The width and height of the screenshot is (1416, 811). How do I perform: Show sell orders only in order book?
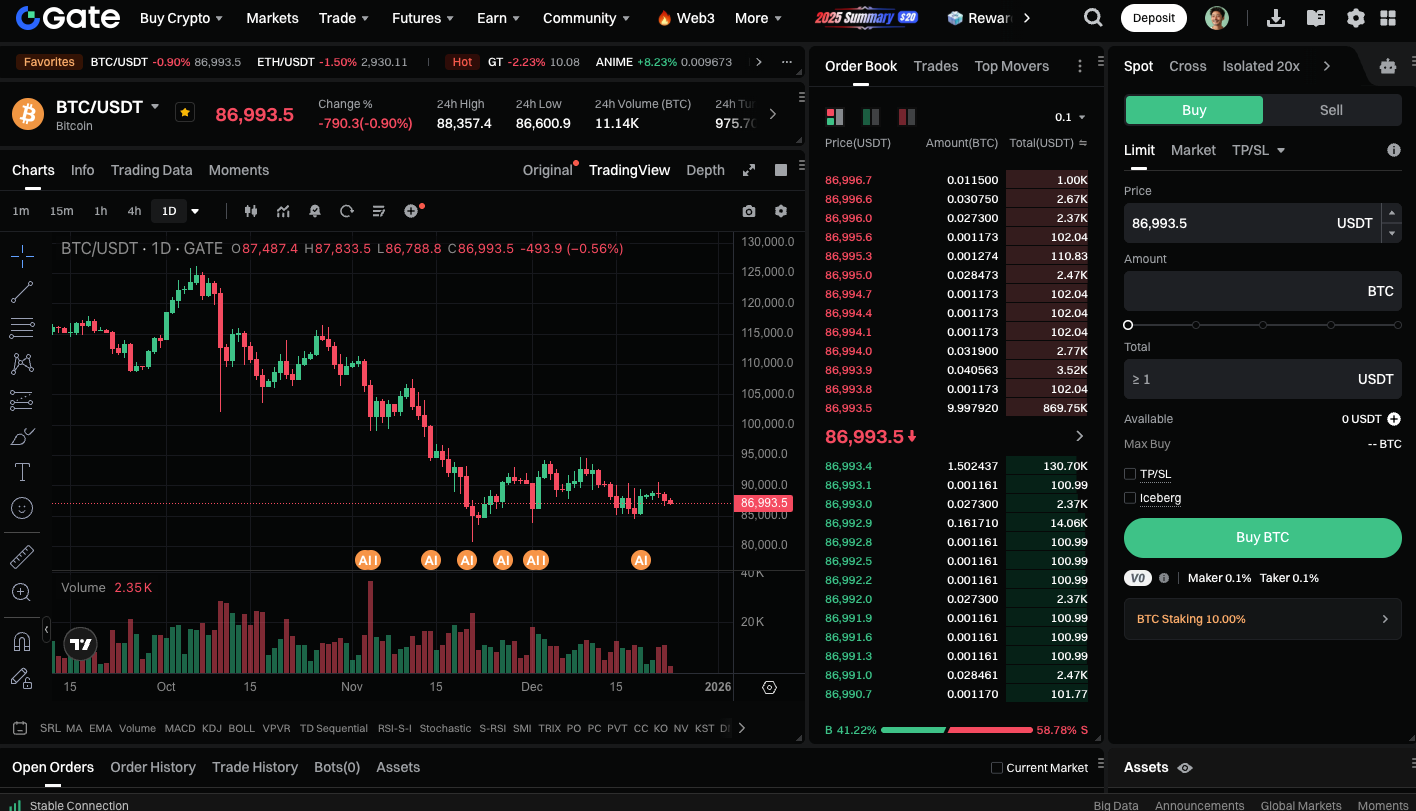tap(907, 117)
